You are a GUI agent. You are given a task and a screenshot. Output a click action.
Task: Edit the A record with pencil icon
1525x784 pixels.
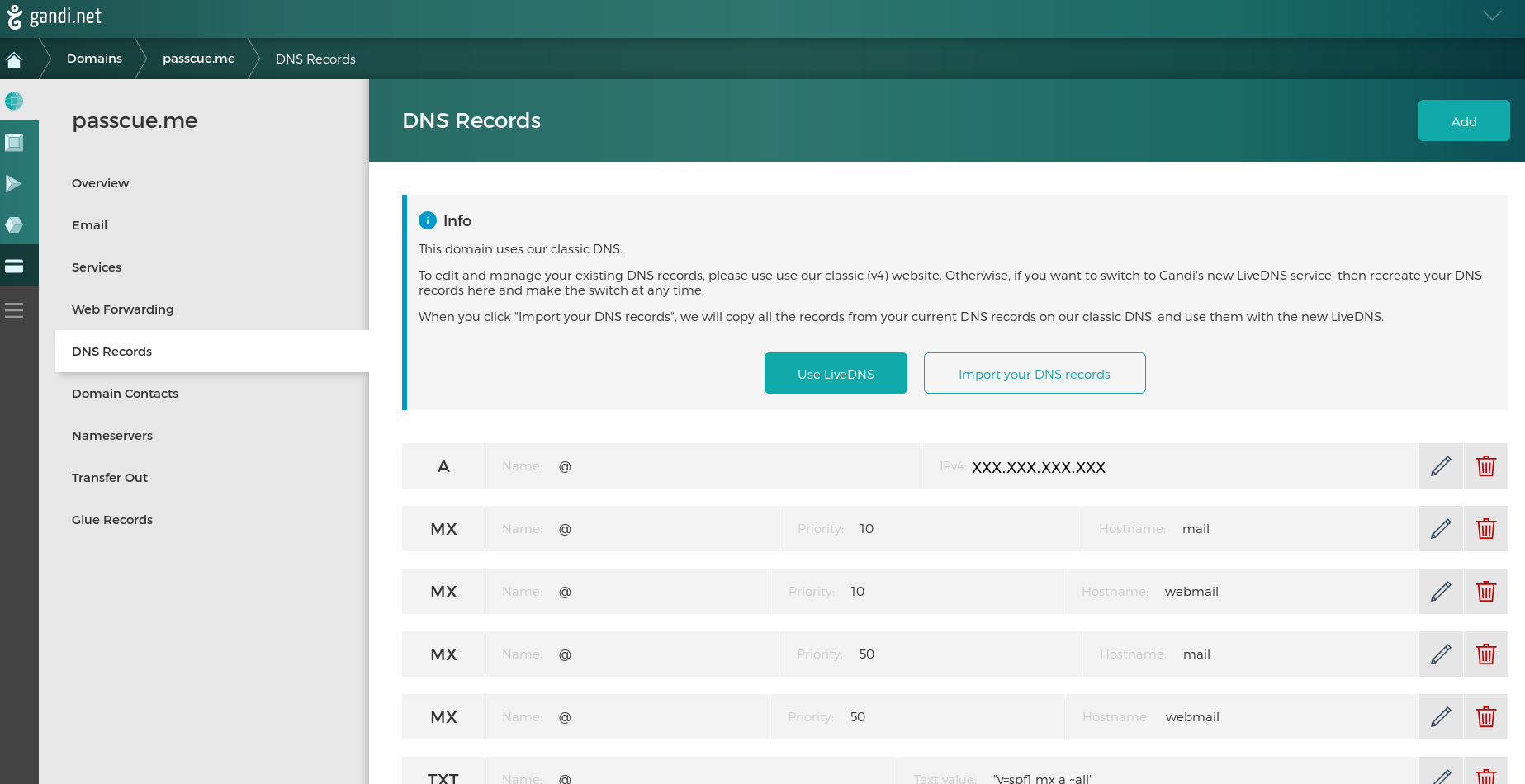[x=1441, y=466]
